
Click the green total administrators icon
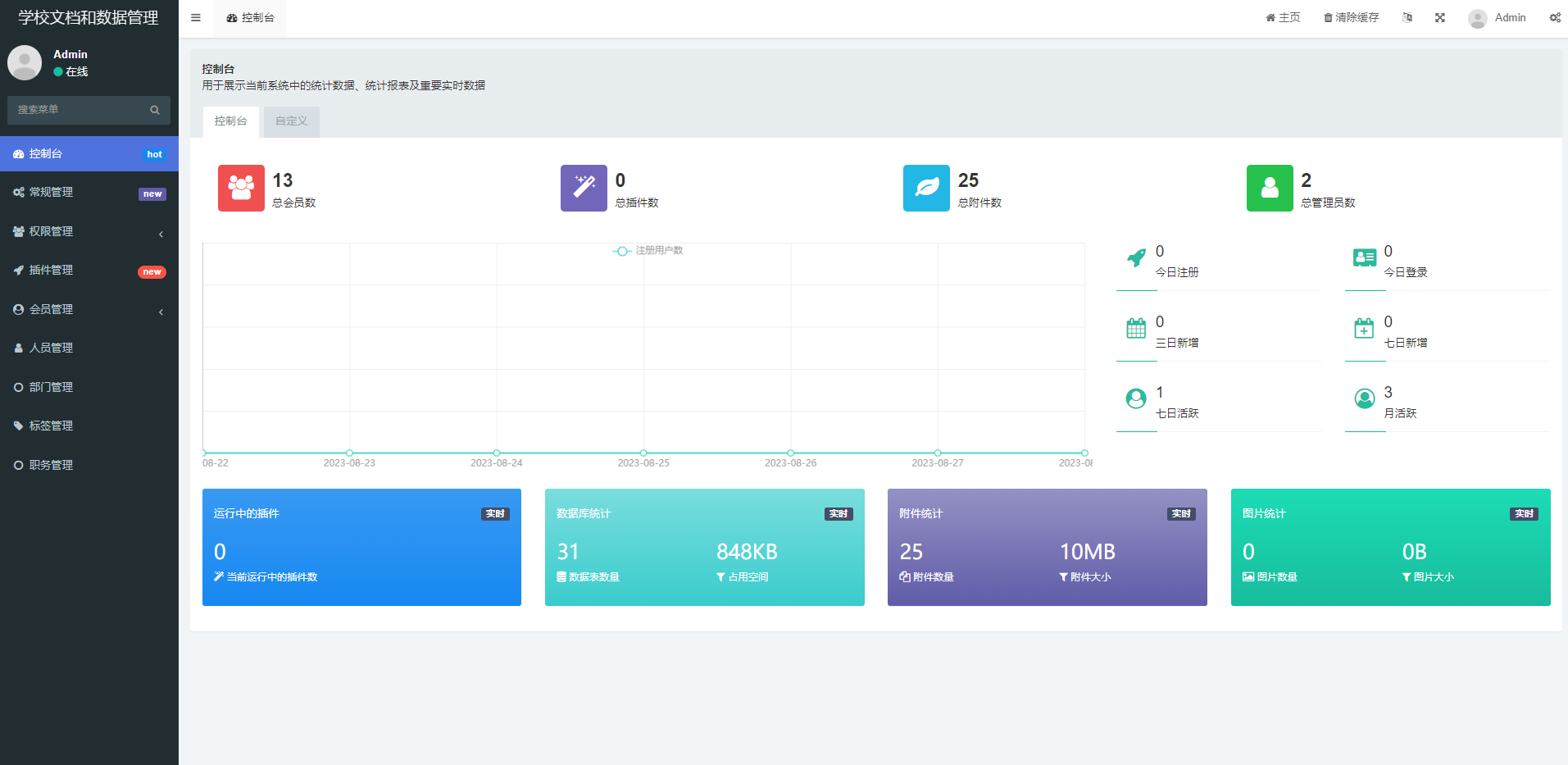[x=1269, y=188]
